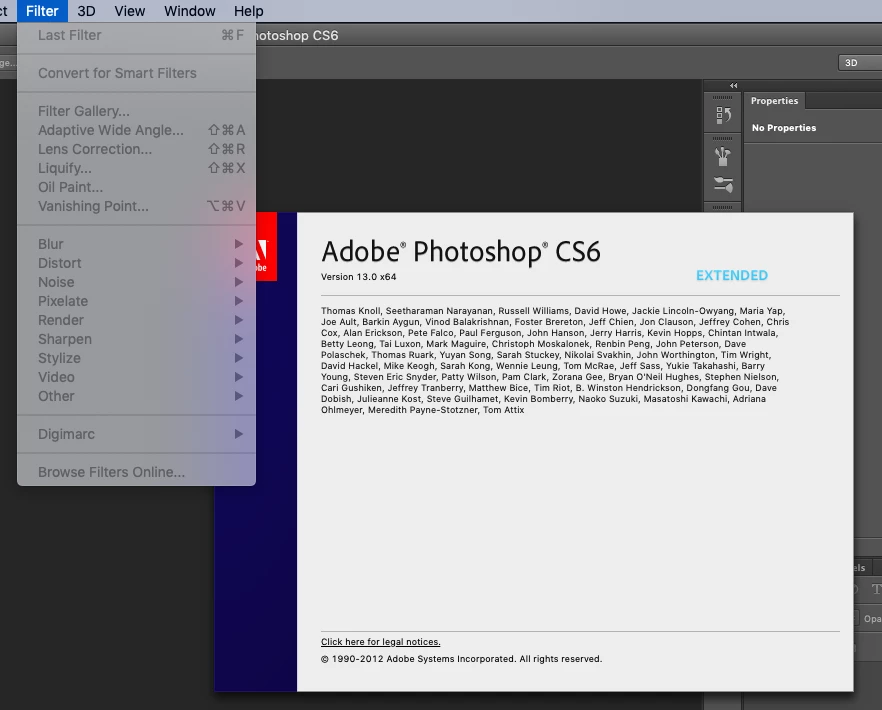Click the No Properties text

[x=784, y=128]
